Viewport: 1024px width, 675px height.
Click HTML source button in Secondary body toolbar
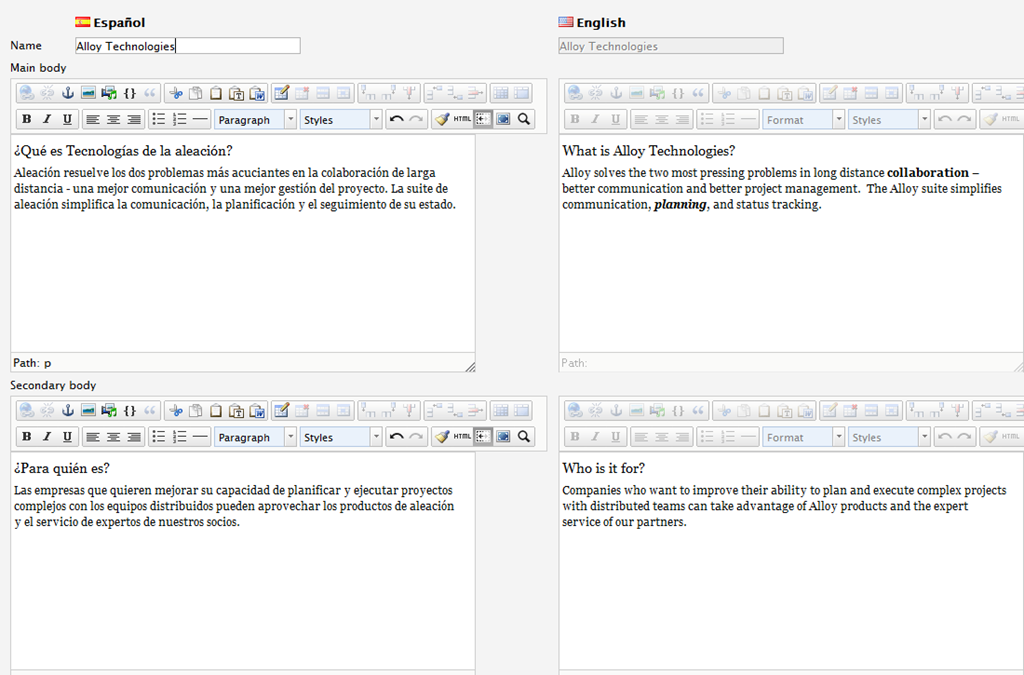pyautogui.click(x=462, y=437)
